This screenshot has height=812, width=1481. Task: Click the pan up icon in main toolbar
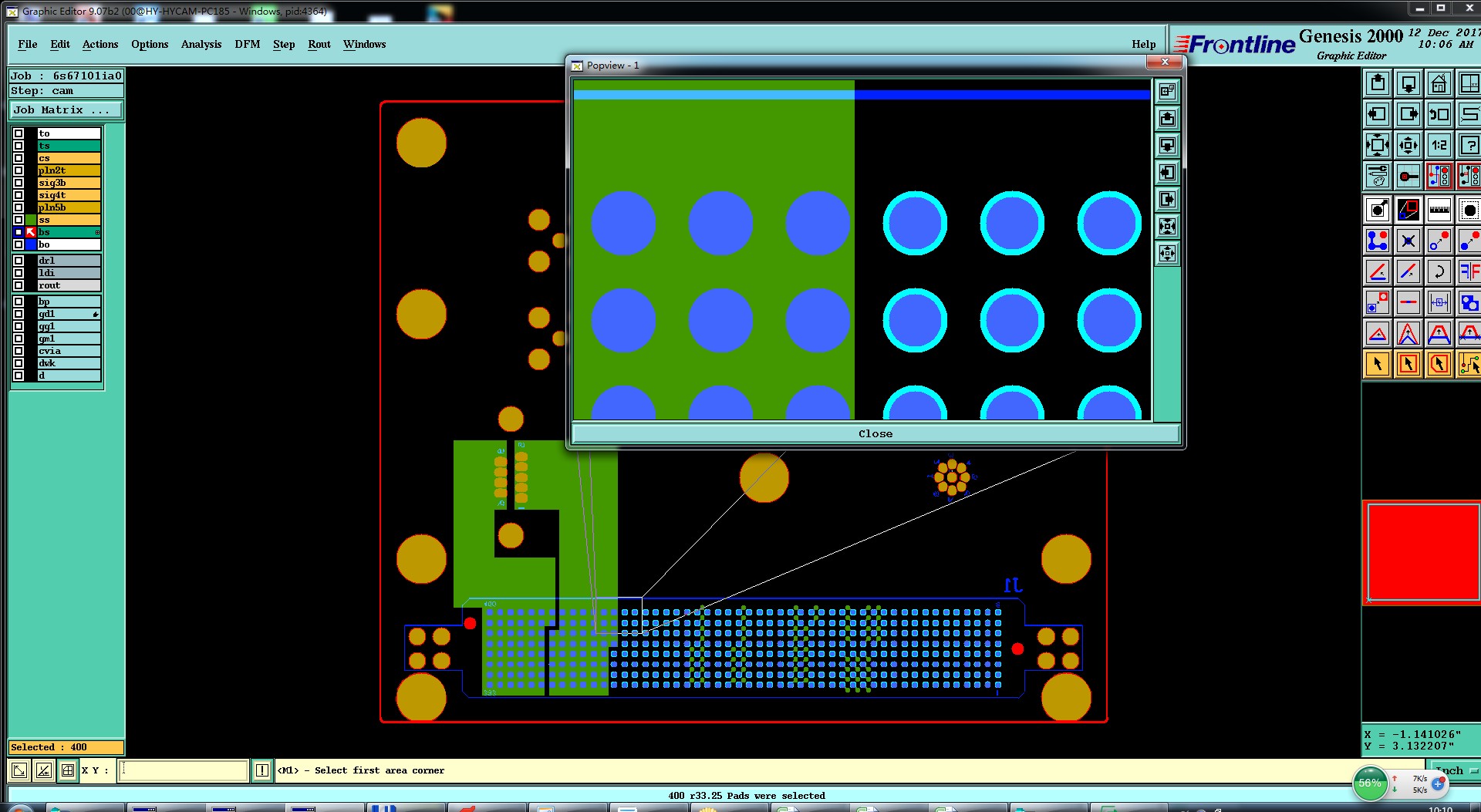(x=1378, y=83)
